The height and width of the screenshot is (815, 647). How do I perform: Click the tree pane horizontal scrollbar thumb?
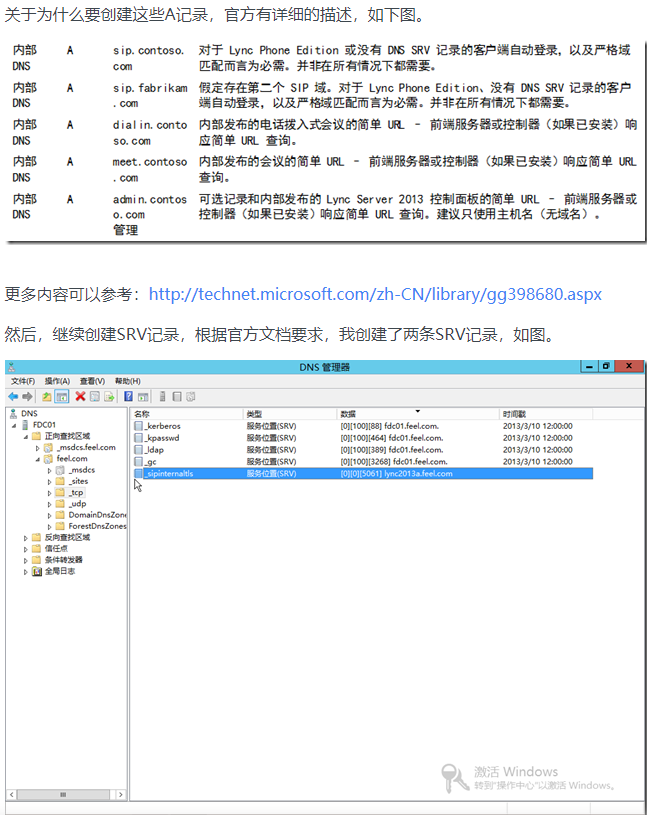coord(63,795)
